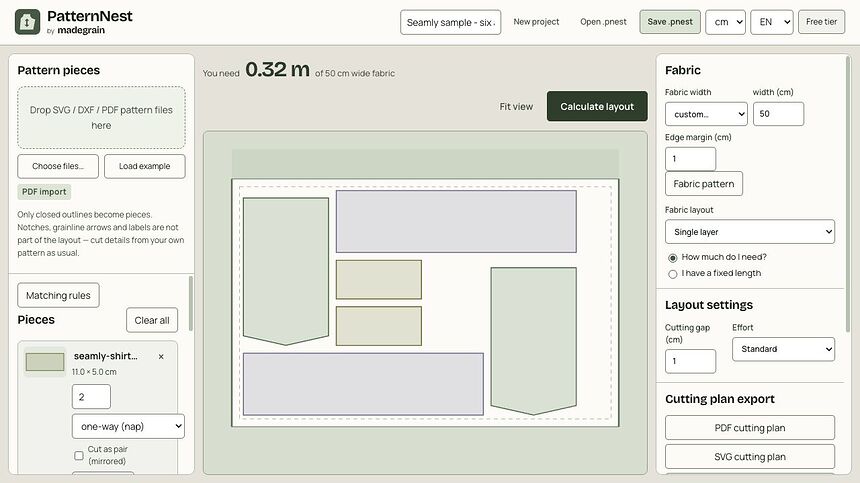Enable Cut as pair (mirrored) checkbox
Viewport: 860px width, 483px height.
[x=79, y=456]
